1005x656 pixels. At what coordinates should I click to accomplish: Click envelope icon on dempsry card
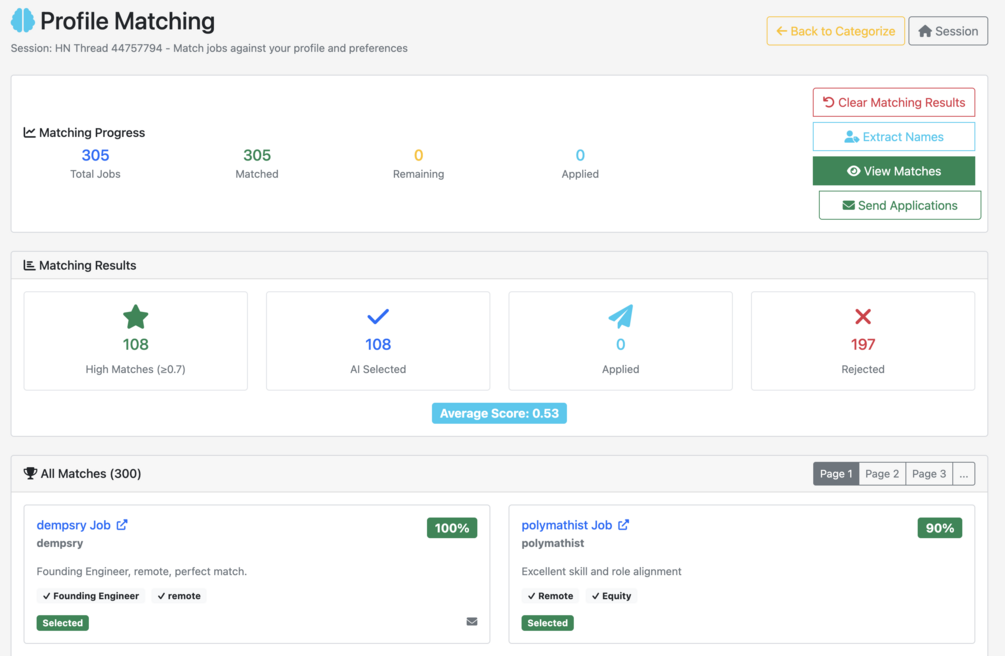(x=472, y=621)
